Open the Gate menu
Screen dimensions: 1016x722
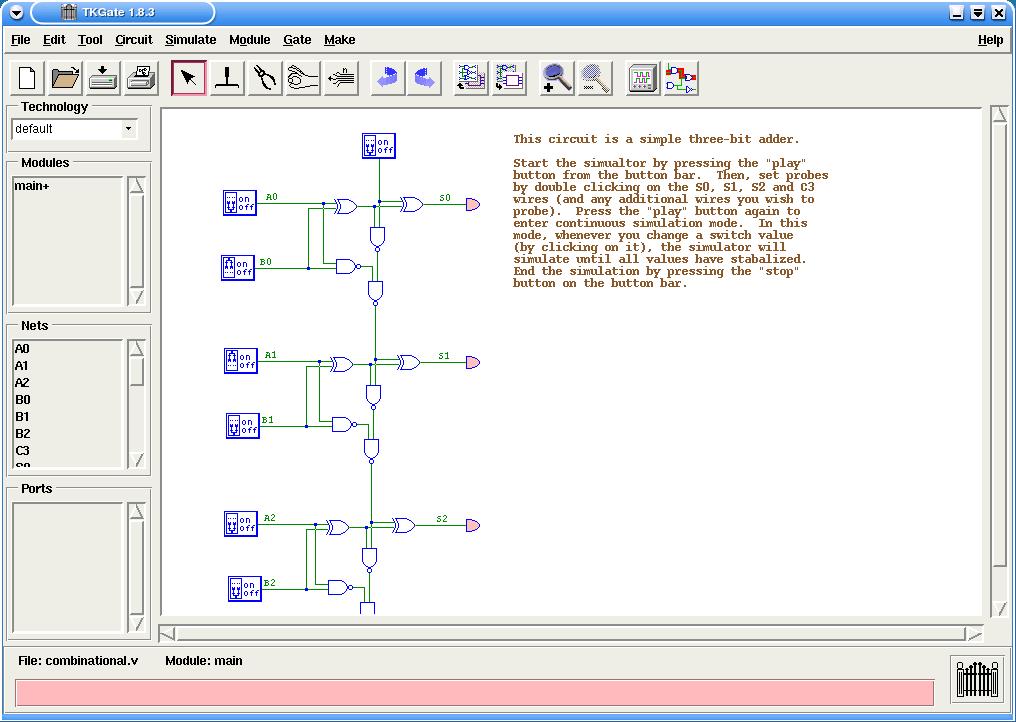pos(297,40)
